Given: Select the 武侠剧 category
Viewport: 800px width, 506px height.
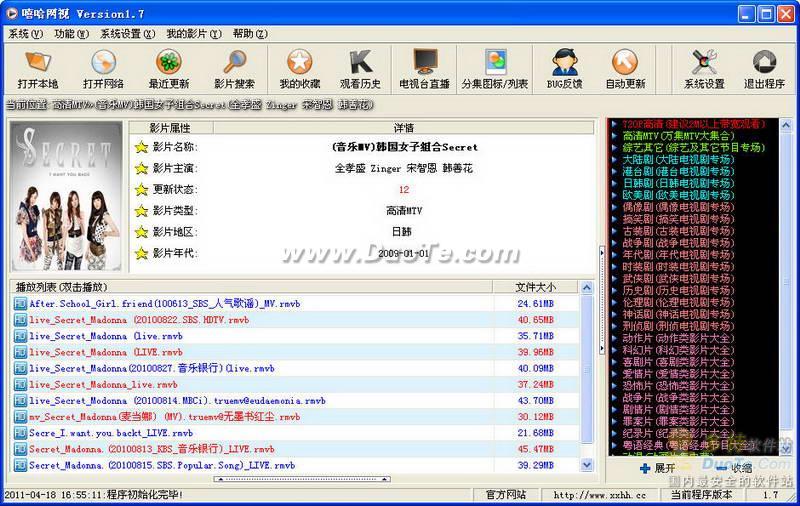Looking at the screenshot, I should coord(678,279).
